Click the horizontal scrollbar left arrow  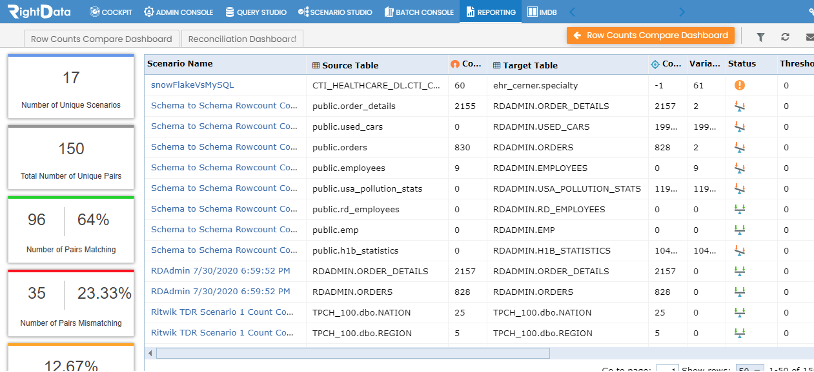151,353
